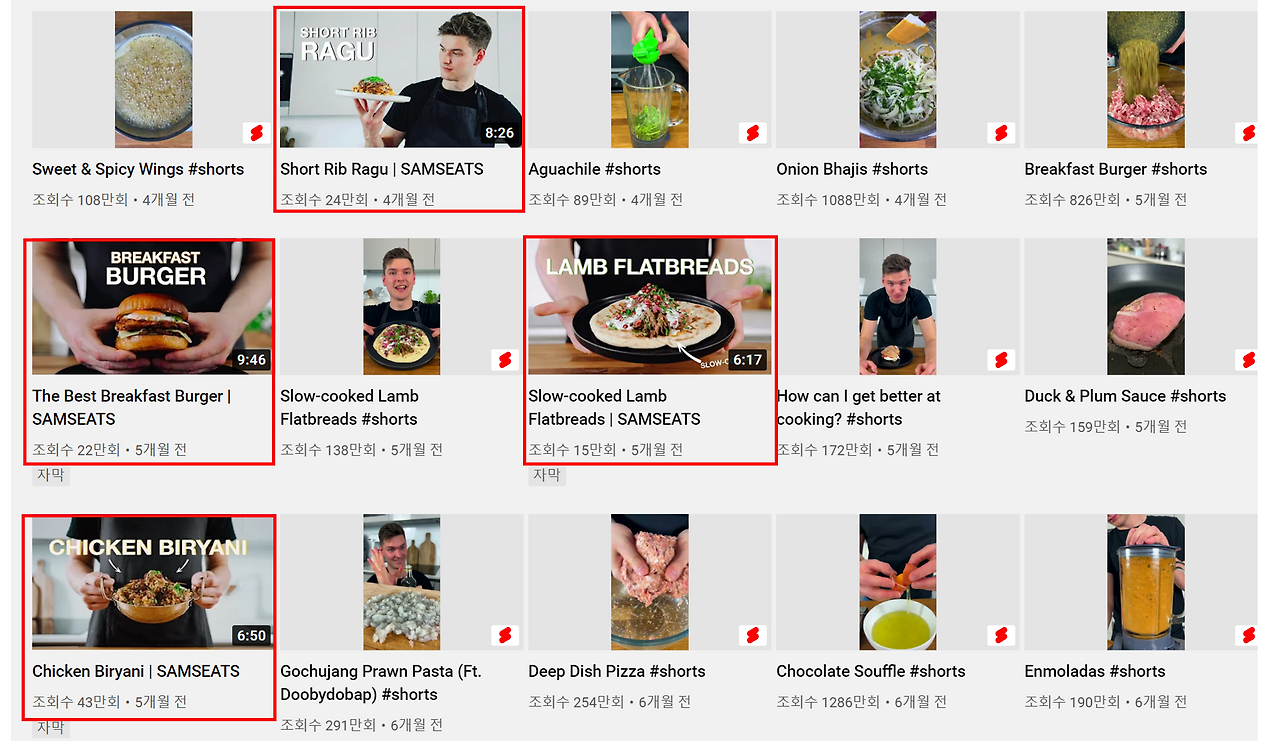Click Shorts icon on Chocolate Souffle thumbnail
This screenshot has height=741, width=1280.
pyautogui.click(x=1000, y=635)
